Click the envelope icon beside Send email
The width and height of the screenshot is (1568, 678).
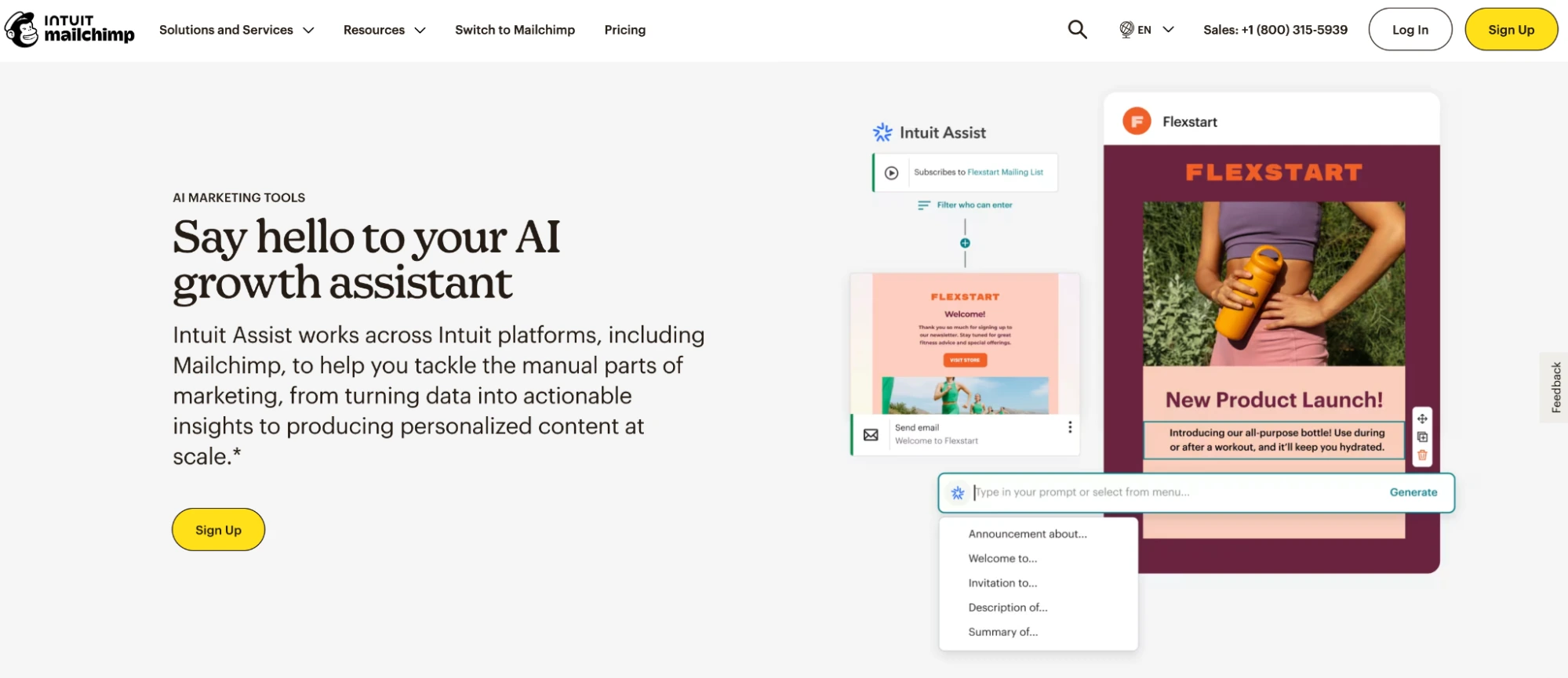coord(871,435)
